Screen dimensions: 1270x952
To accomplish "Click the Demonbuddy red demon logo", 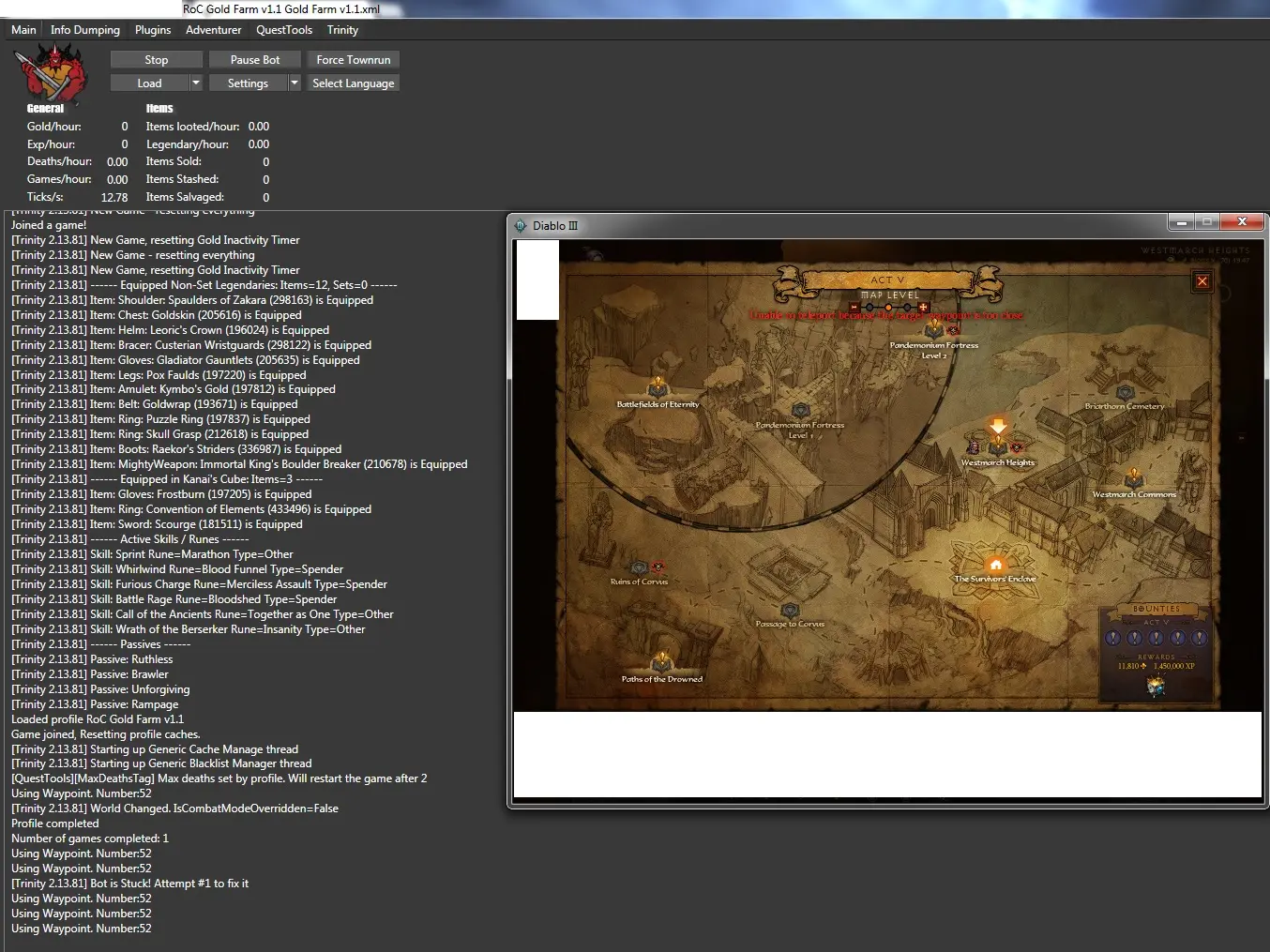I will point(51,72).
